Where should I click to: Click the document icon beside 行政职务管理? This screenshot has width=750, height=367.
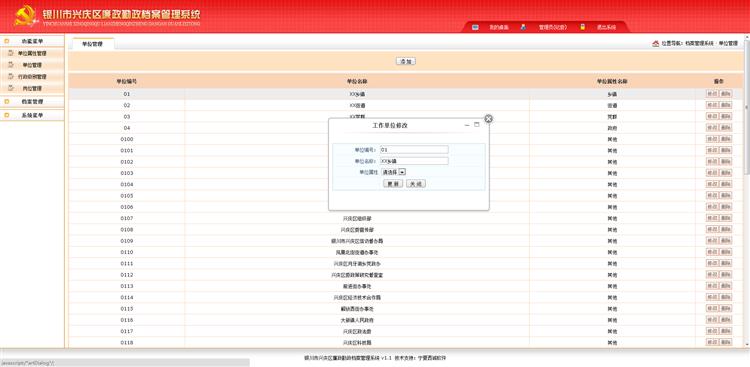[x=11, y=76]
